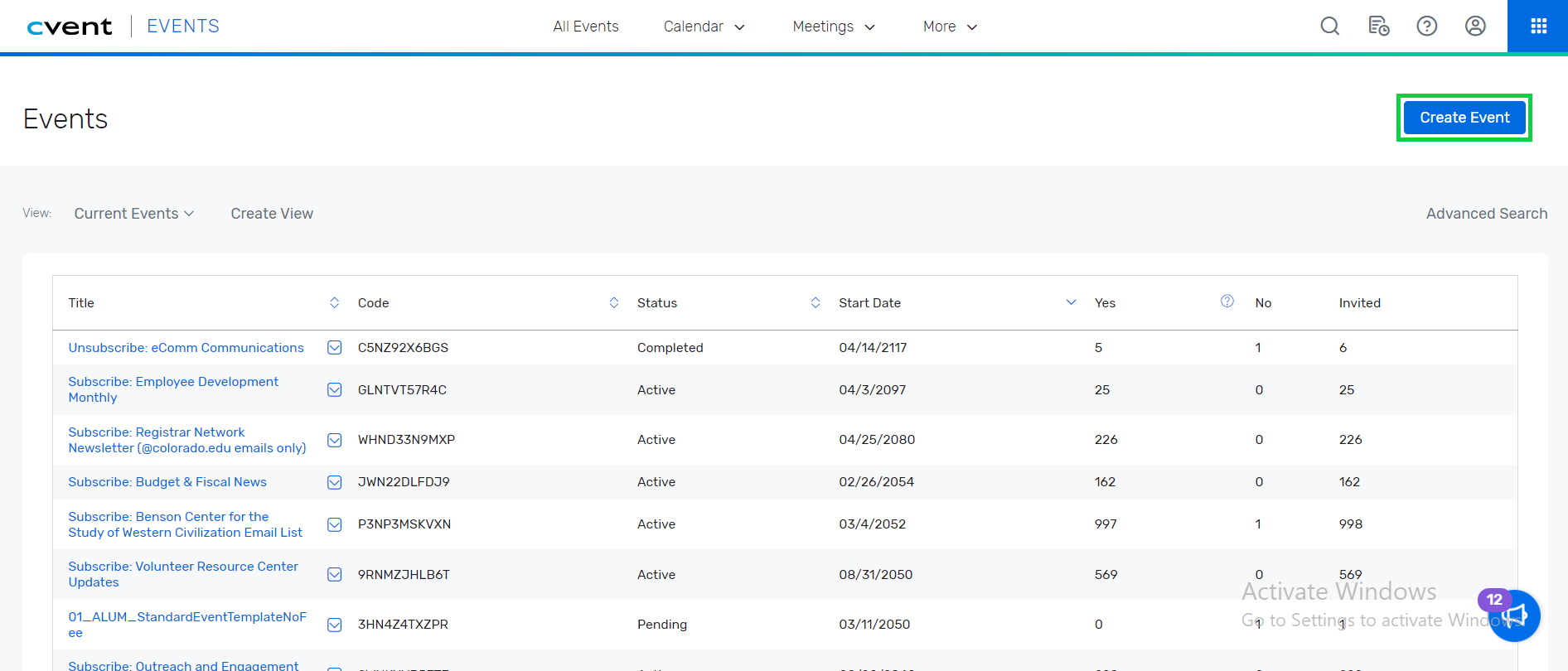Open the announcements megaphone chat icon
The width and height of the screenshot is (1568, 671).
[1514, 615]
